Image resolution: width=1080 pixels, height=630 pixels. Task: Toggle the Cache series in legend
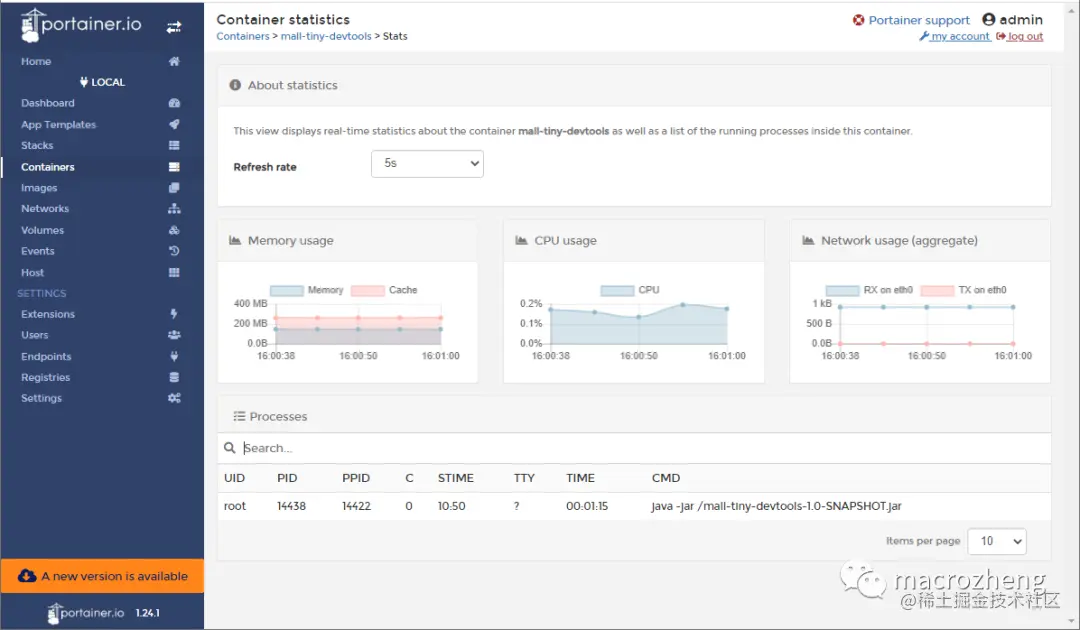click(x=384, y=291)
